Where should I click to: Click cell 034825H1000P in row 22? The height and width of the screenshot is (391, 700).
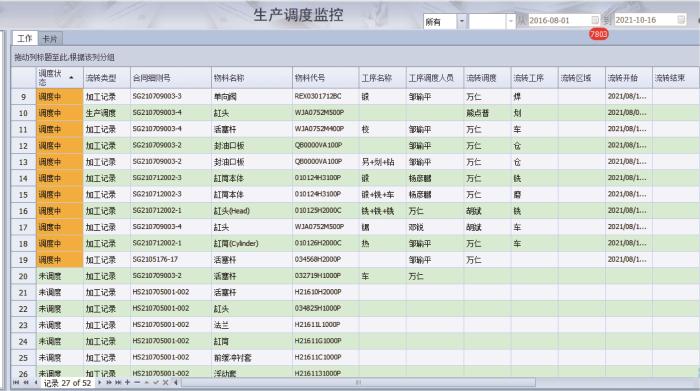coord(325,309)
